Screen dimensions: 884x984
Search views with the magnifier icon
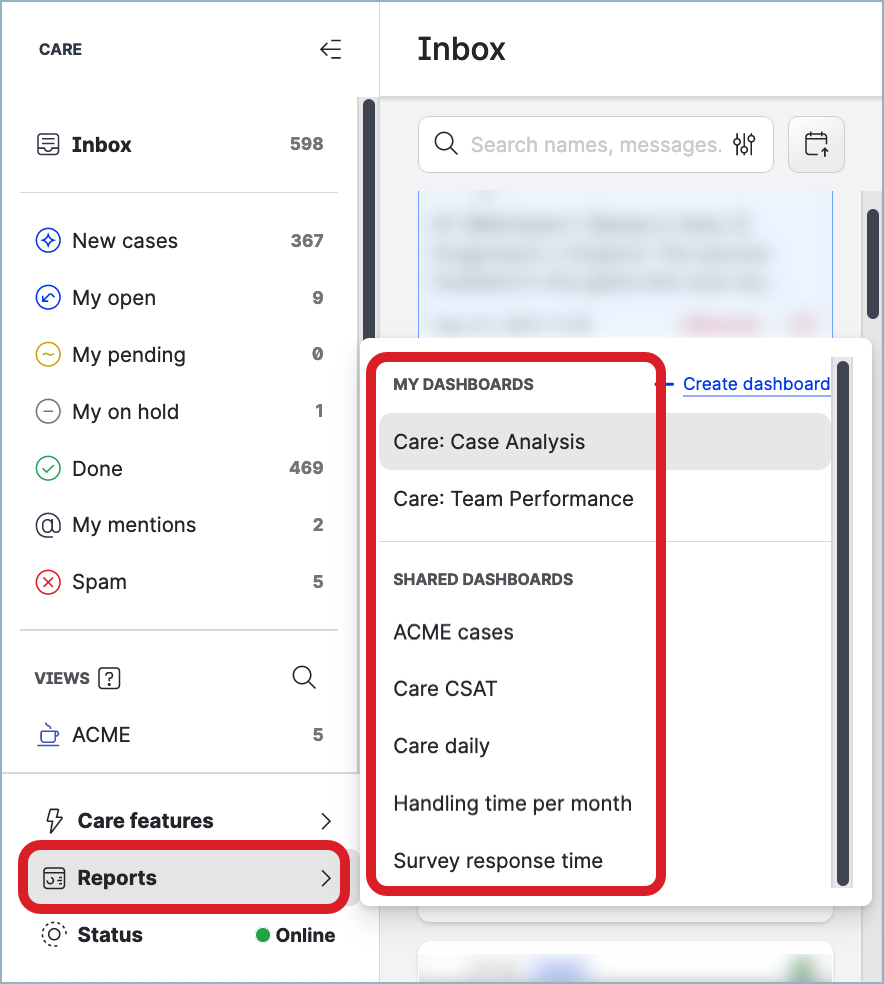[x=304, y=677]
